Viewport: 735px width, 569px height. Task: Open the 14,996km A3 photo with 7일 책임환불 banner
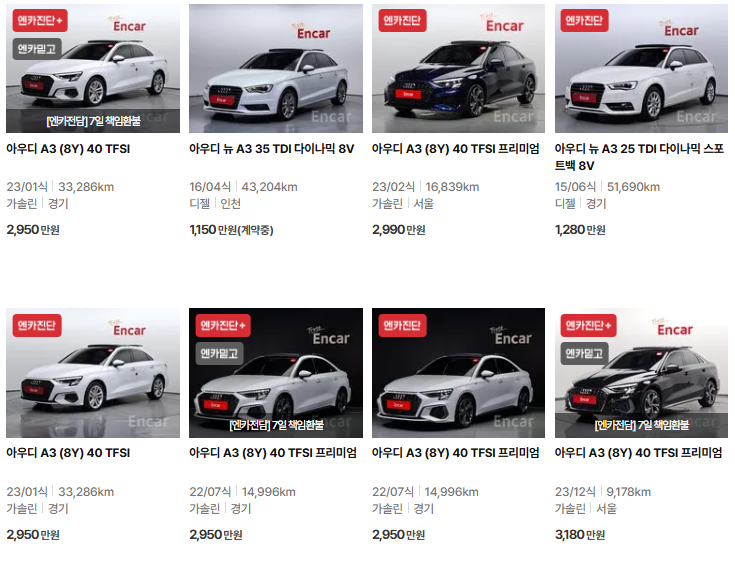pos(276,373)
